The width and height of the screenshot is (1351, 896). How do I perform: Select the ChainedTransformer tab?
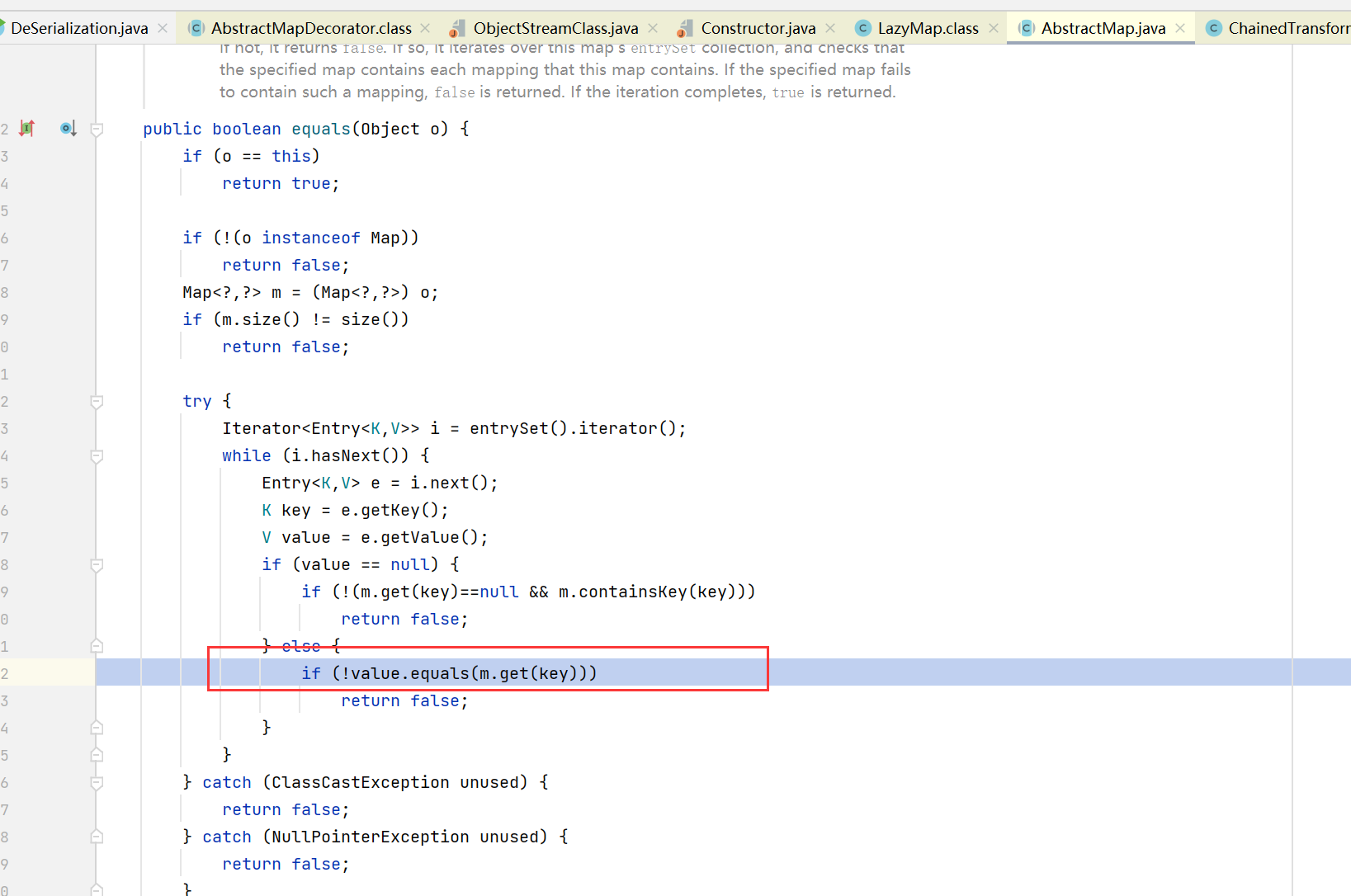pyautogui.click(x=1289, y=28)
